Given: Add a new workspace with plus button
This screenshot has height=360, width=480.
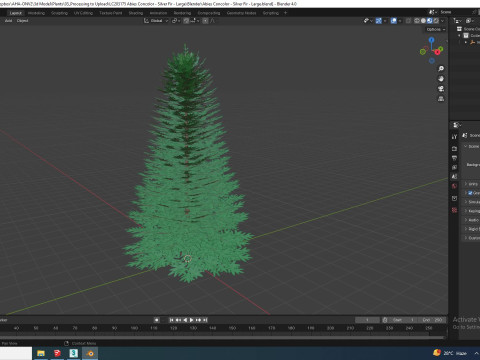Looking at the screenshot, I should pyautogui.click(x=285, y=13).
